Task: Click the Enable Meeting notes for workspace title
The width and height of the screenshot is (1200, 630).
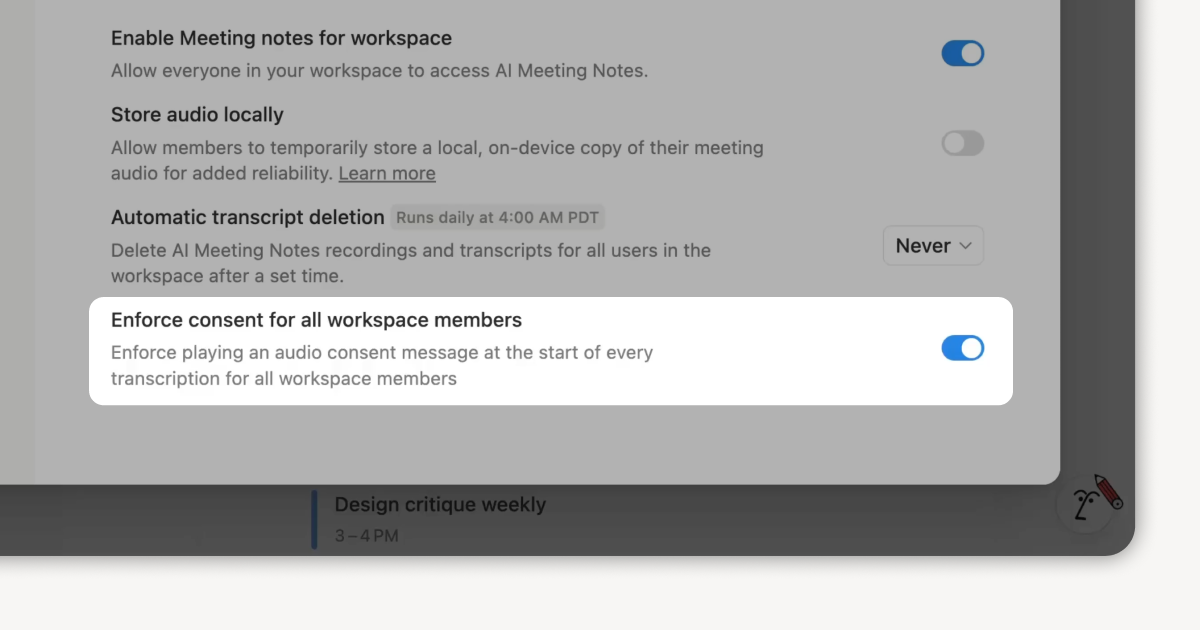Action: pyautogui.click(x=281, y=38)
